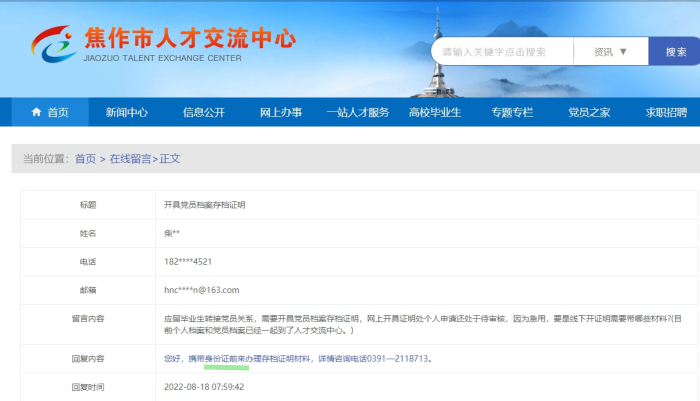Open the 新闻中心 menu item

(x=127, y=112)
